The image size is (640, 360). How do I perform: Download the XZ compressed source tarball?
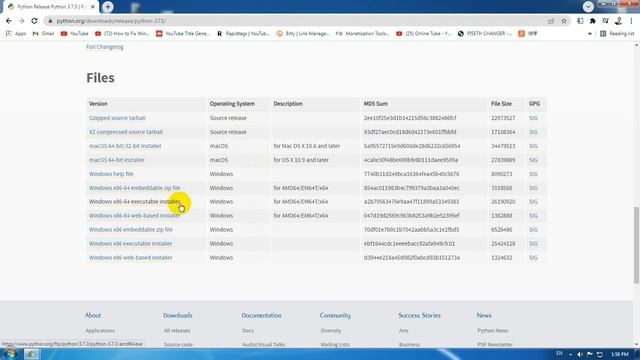[126, 132]
